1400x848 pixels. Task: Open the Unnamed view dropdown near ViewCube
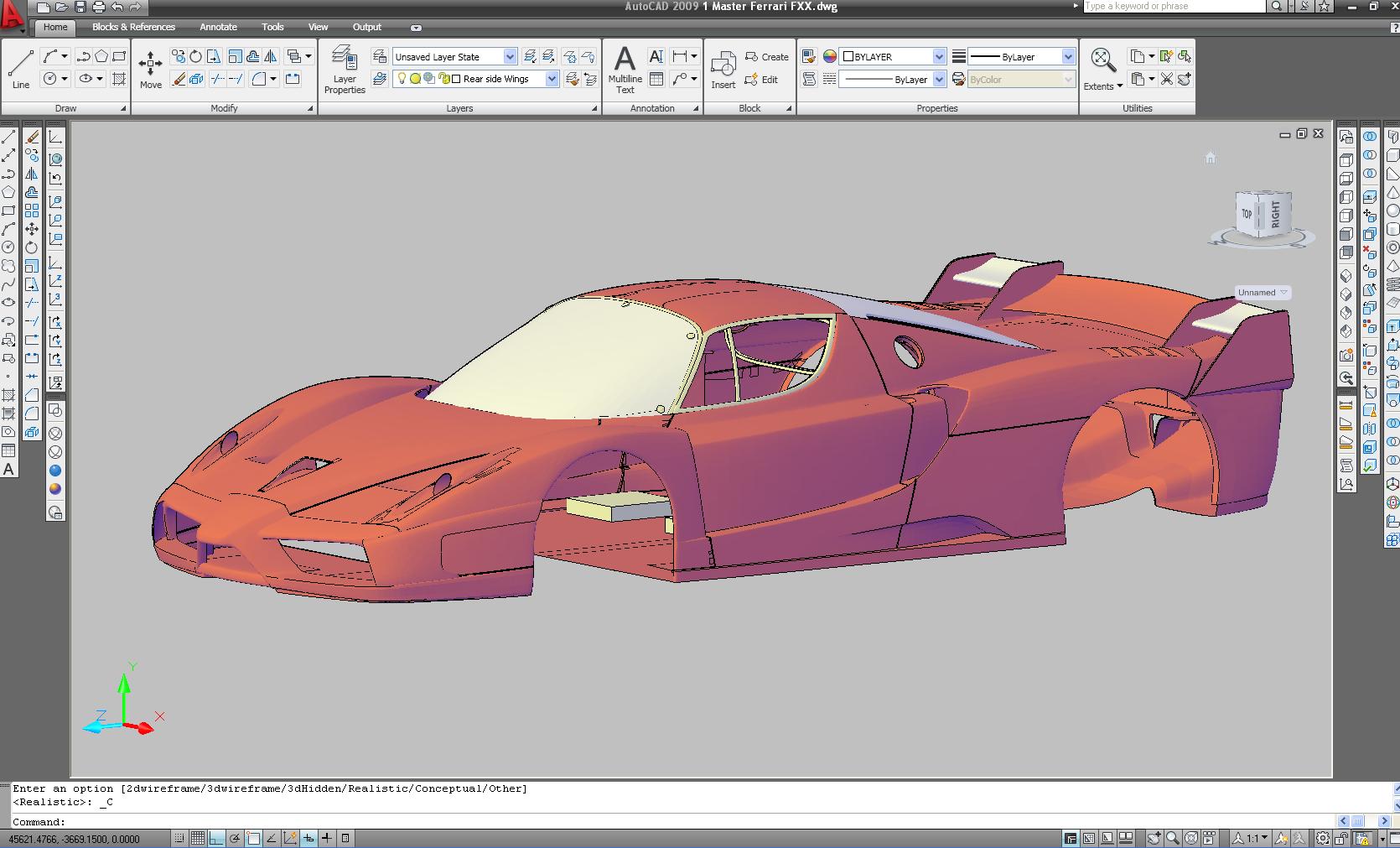1263,293
